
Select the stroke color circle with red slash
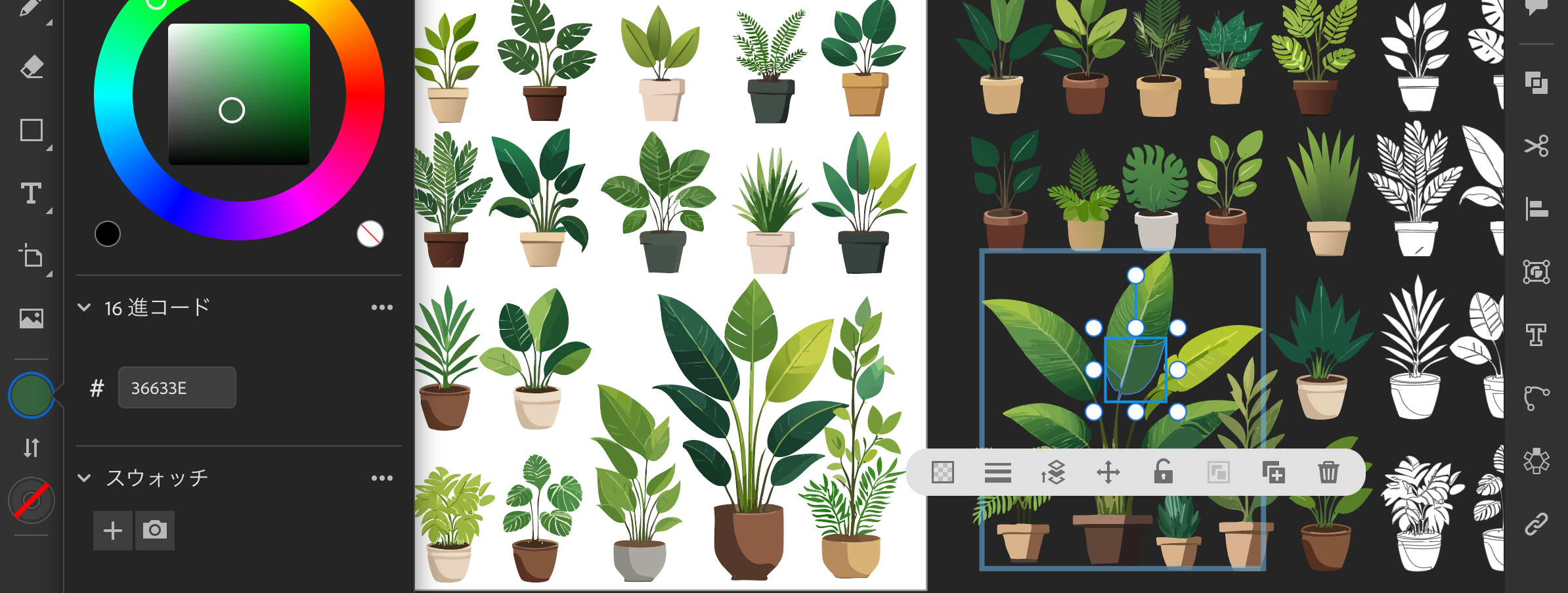coord(32,501)
